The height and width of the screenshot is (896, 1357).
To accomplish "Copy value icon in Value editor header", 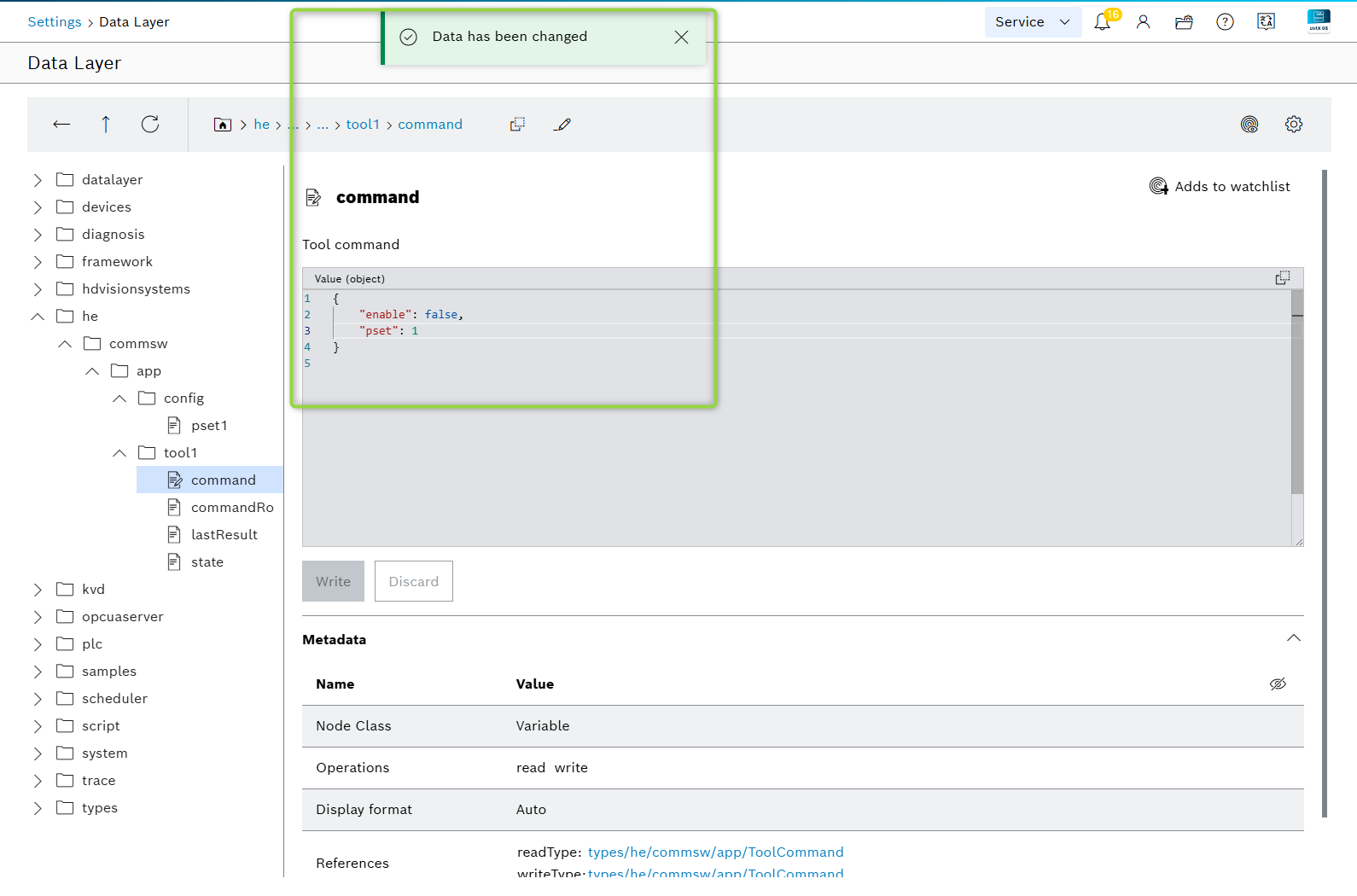I will 1282,278.
